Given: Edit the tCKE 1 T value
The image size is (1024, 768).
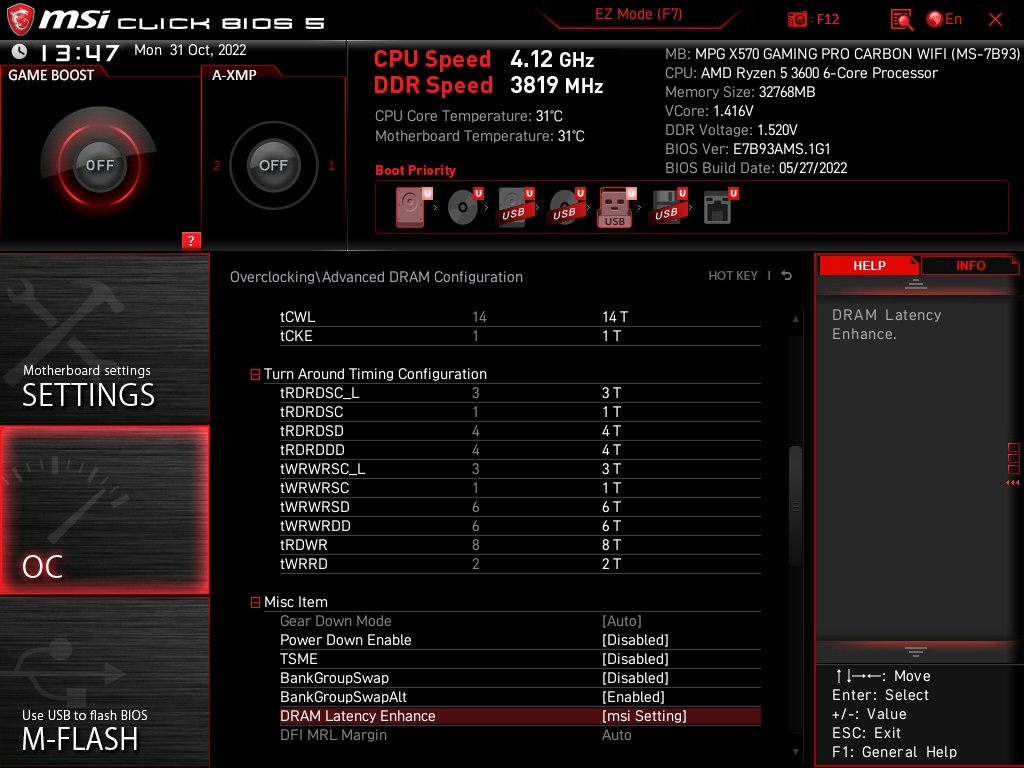Looking at the screenshot, I should click(x=611, y=336).
